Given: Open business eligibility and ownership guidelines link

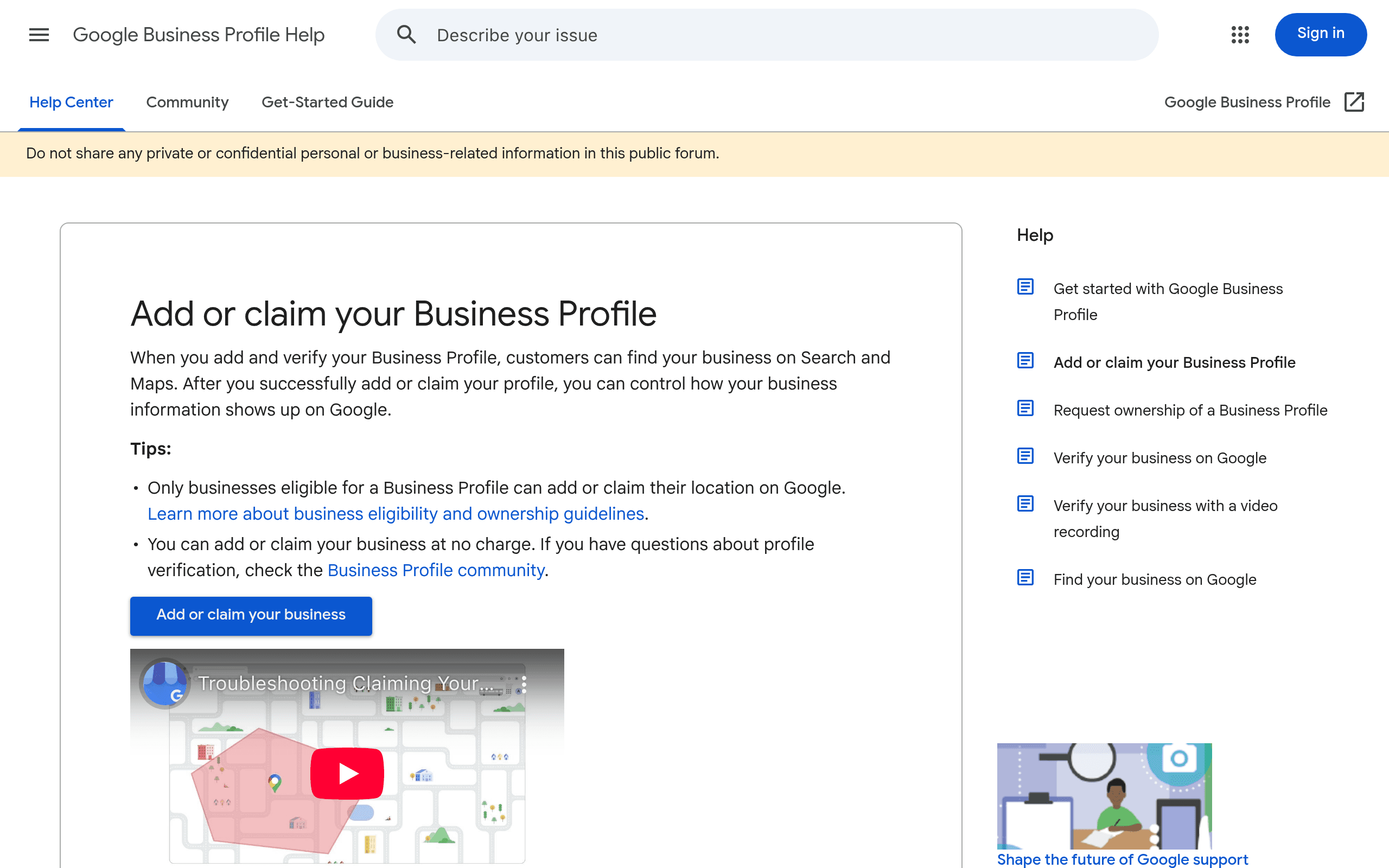Looking at the screenshot, I should tap(396, 514).
